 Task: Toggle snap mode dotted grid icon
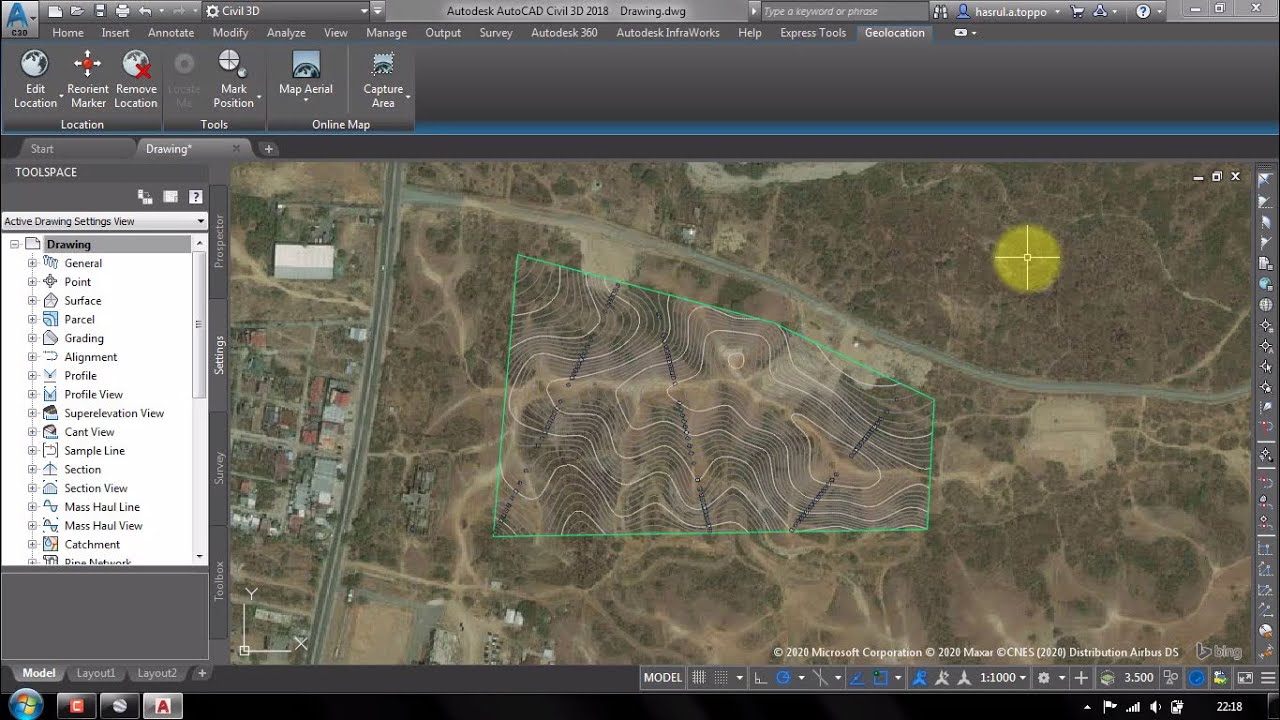(x=720, y=677)
